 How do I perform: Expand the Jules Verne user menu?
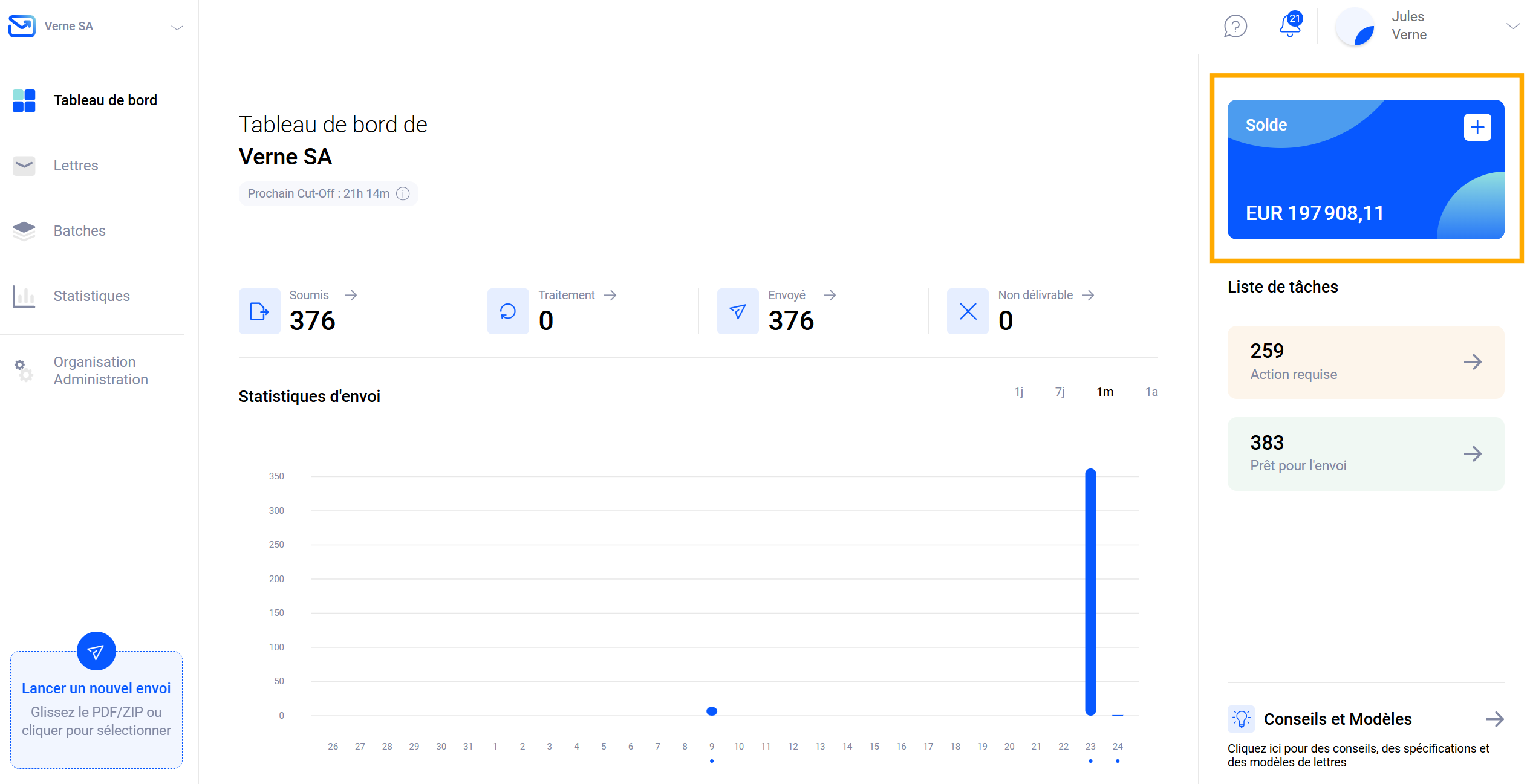tap(1512, 26)
